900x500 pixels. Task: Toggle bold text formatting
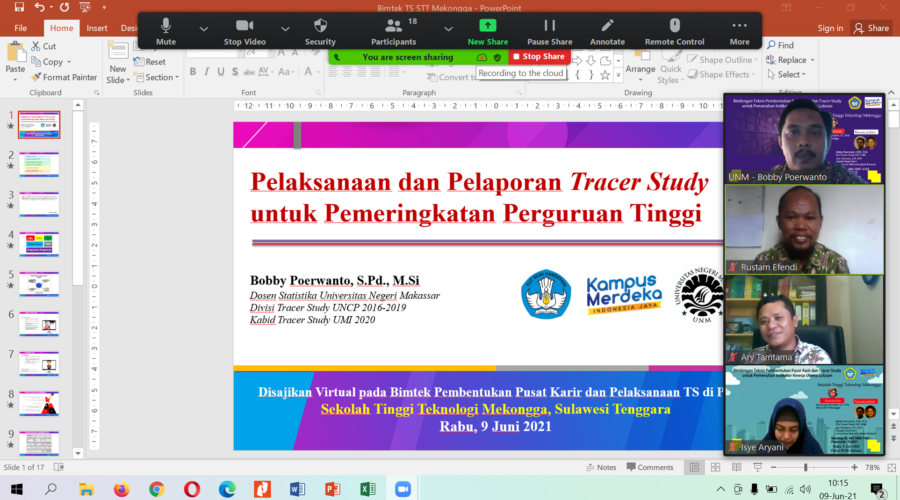[193, 72]
